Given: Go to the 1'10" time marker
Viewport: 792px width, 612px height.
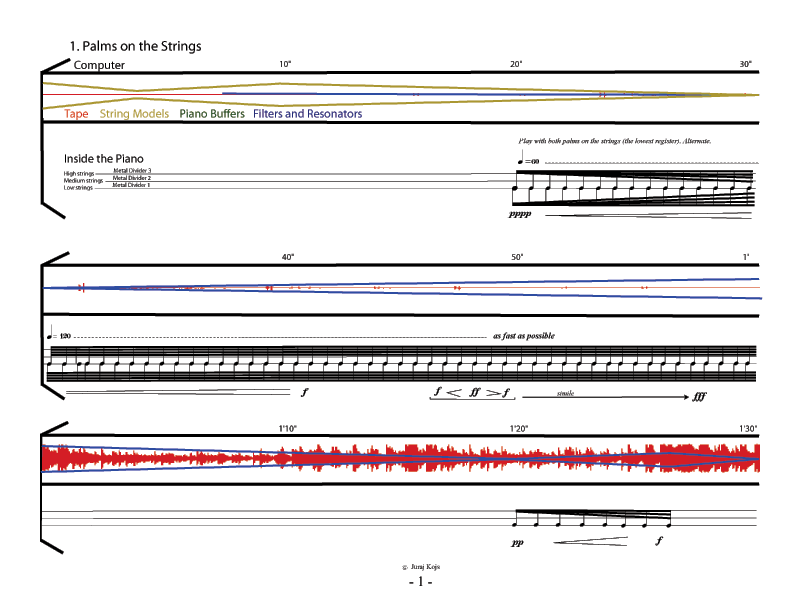Looking at the screenshot, I should pos(288,429).
